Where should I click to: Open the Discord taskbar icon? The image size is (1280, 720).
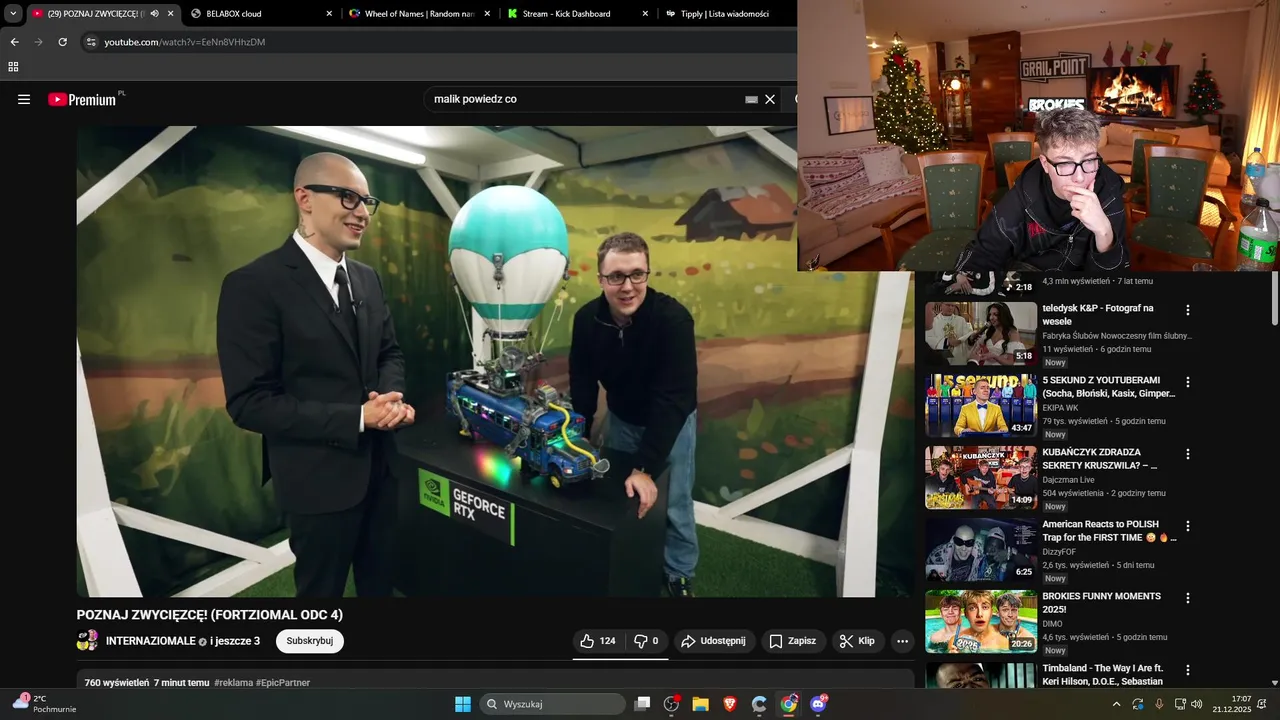pos(819,704)
